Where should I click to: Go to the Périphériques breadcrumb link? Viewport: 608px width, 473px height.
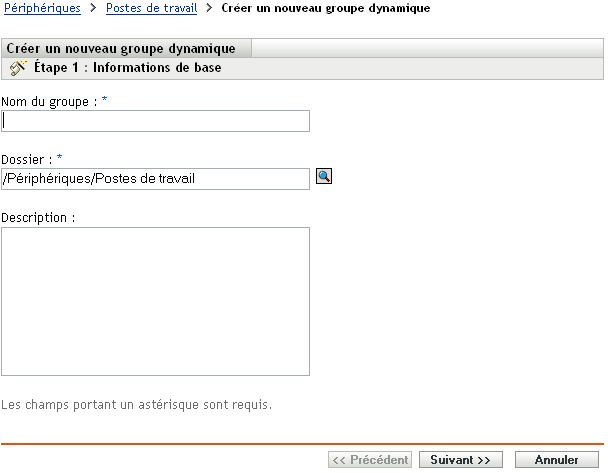click(43, 8)
